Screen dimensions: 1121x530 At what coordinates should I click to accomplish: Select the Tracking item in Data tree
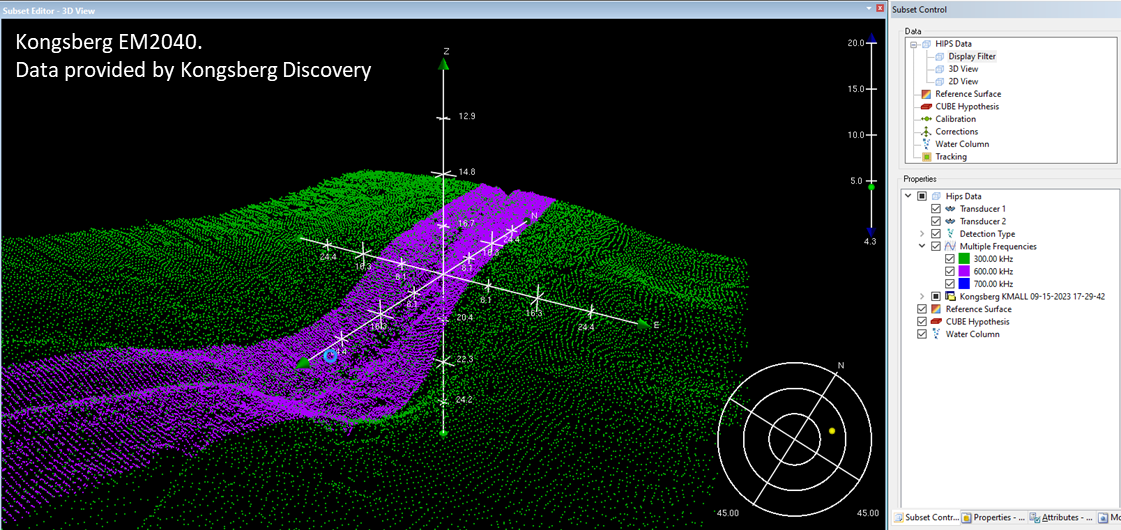click(x=950, y=157)
